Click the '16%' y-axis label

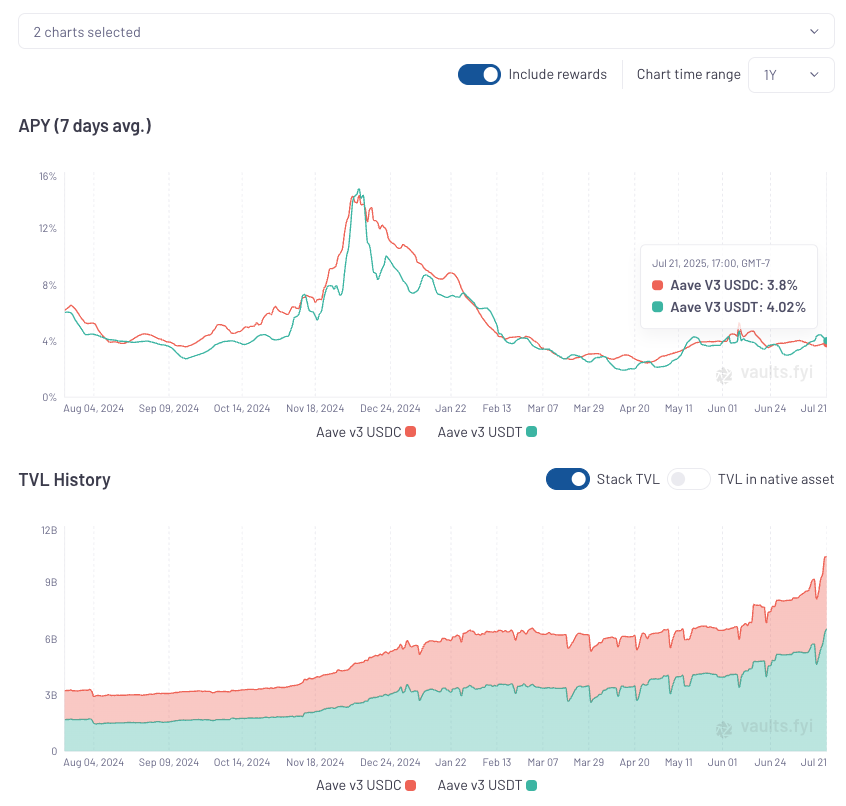coord(48,176)
